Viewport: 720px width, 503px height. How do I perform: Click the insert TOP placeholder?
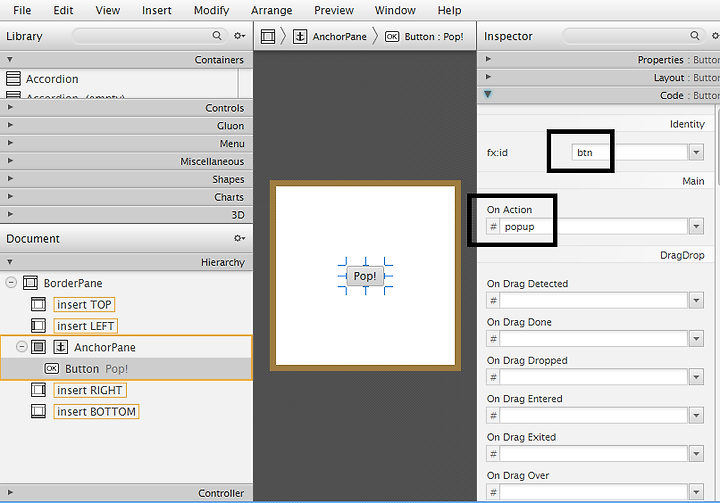tap(84, 305)
